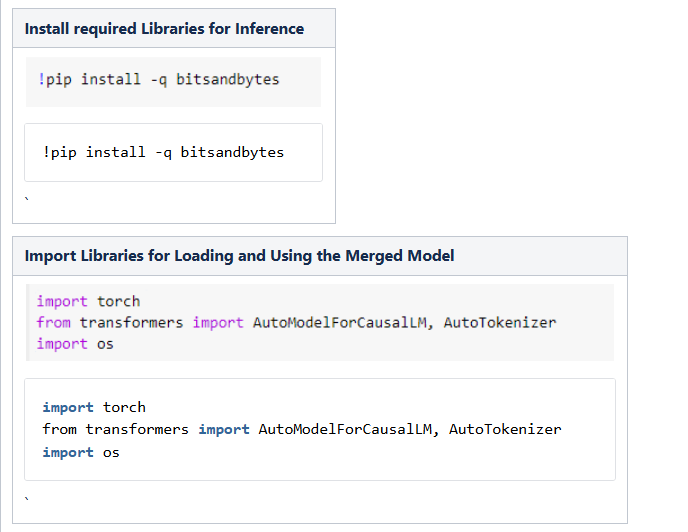Click "from transformers import" line in white box
This screenshot has height=532, width=688.
[302, 429]
